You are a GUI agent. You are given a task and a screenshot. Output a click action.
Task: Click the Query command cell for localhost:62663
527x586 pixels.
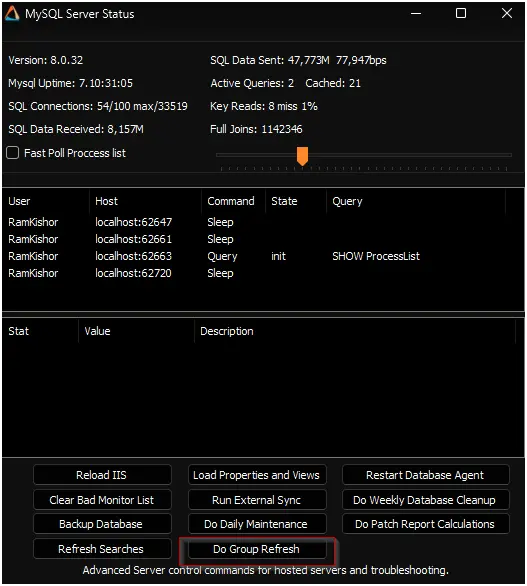pyautogui.click(x=222, y=256)
